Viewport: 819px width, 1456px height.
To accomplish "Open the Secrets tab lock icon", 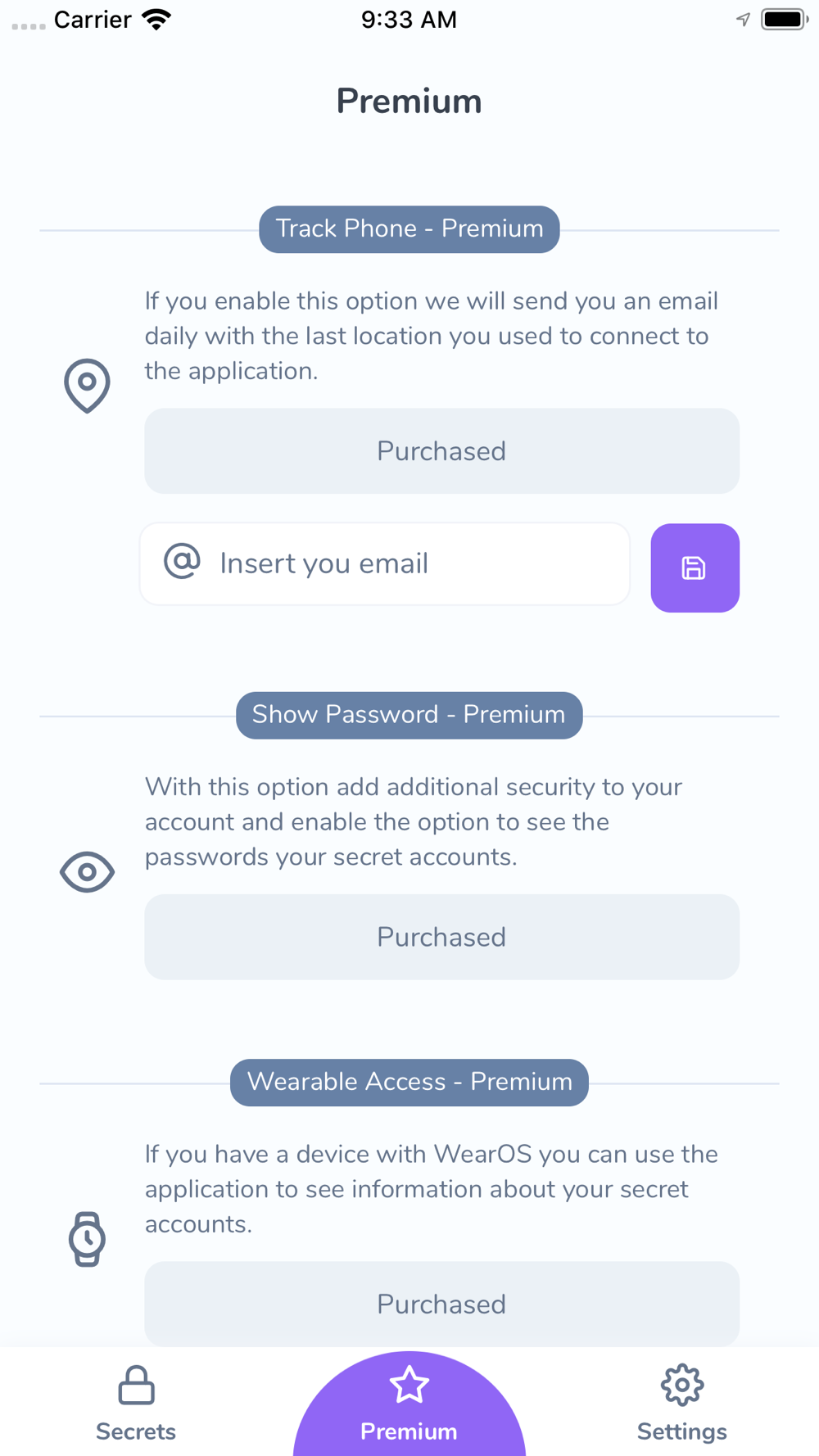I will (x=136, y=1385).
